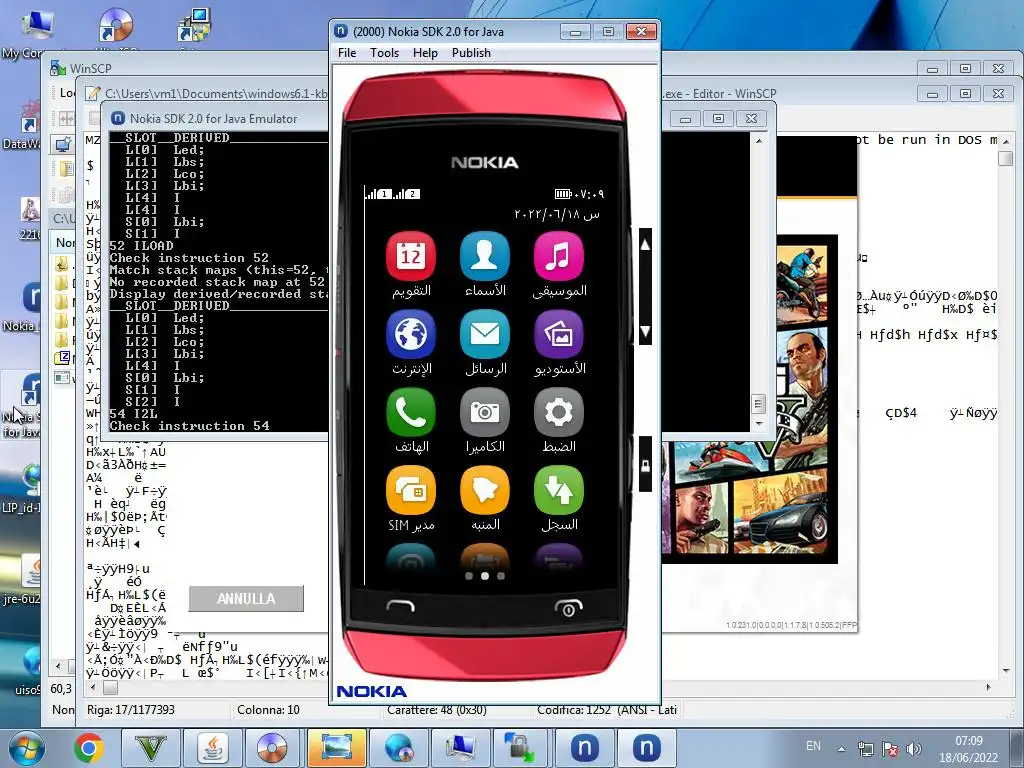This screenshot has height=768, width=1024.
Task: Click the SIM 1 signal indicator
Action: click(x=377, y=194)
